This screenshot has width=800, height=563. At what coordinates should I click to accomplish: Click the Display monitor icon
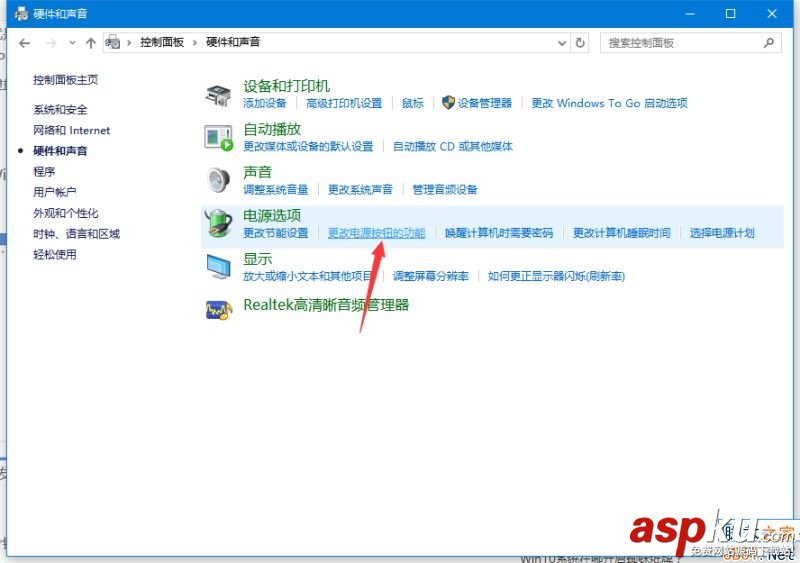tap(219, 266)
